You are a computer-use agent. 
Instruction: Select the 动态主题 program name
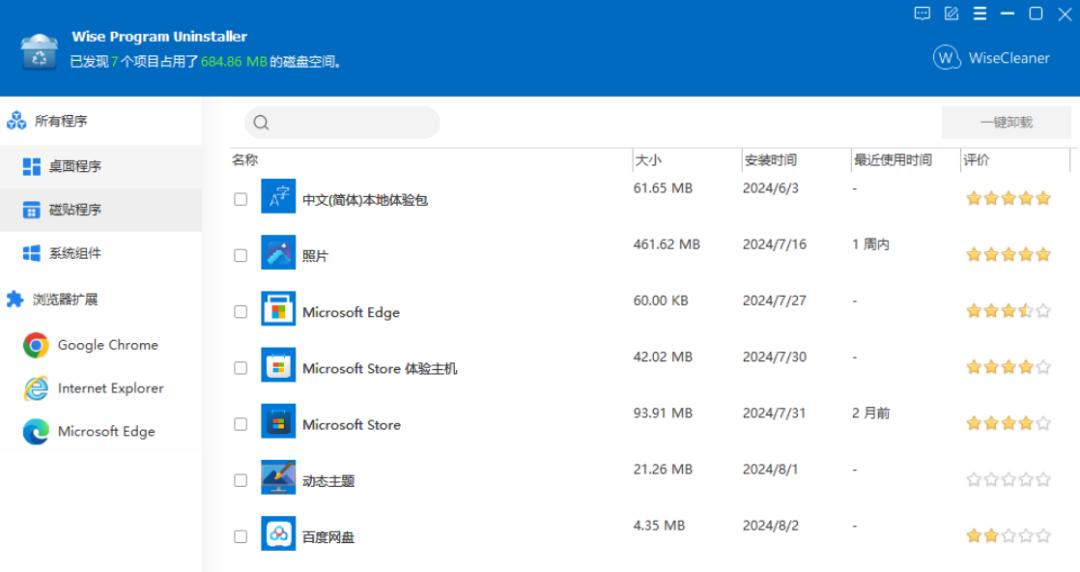click(329, 481)
